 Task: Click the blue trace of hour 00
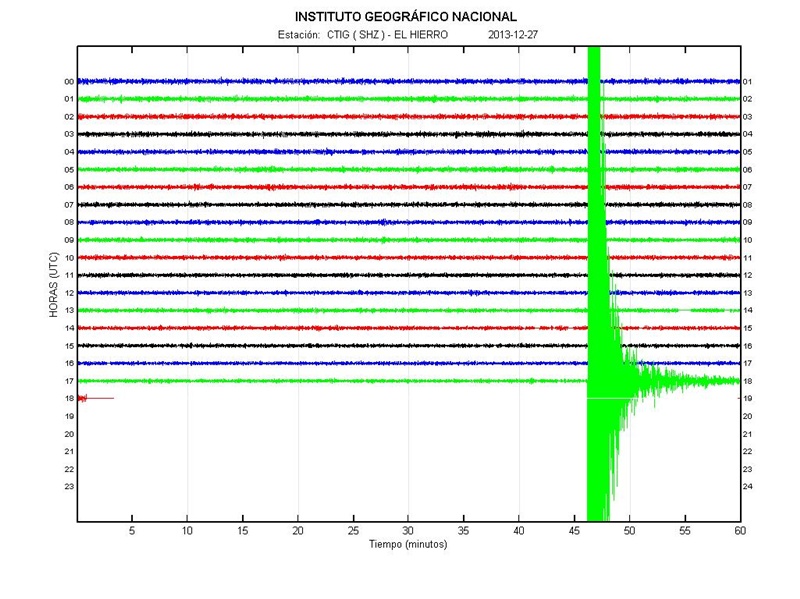pos(300,81)
